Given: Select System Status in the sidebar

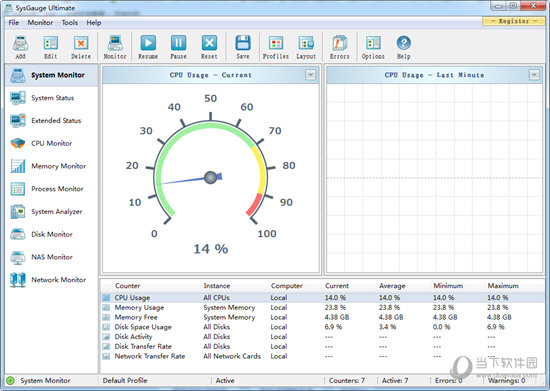Looking at the screenshot, I should (x=52, y=98).
